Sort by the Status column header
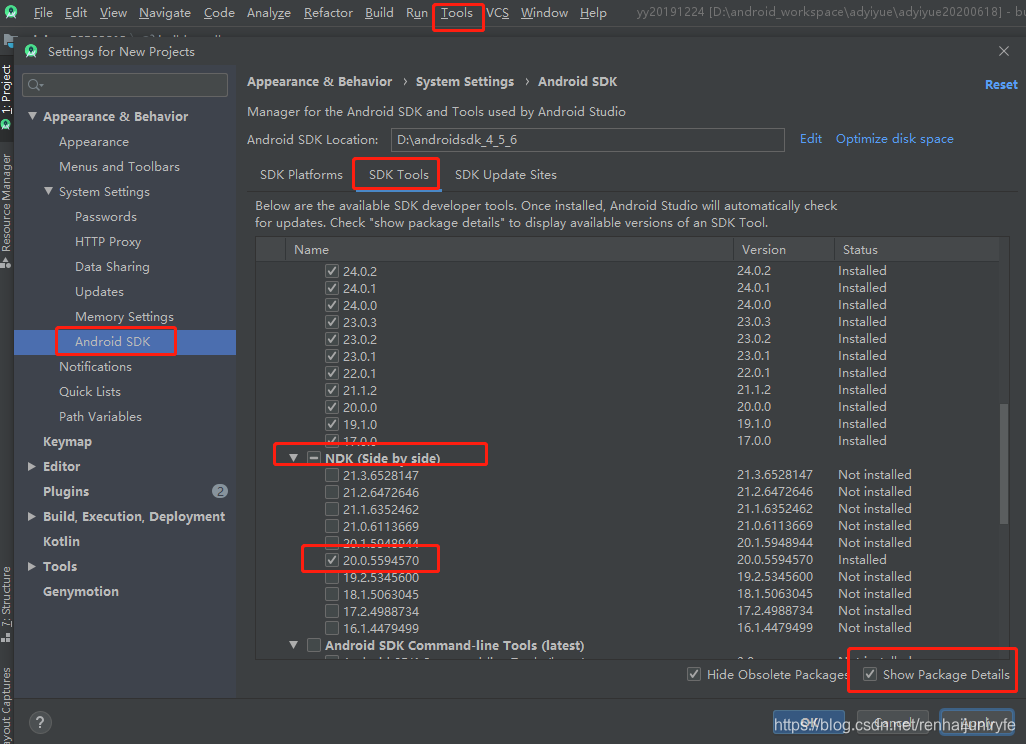The image size is (1026, 744). click(x=917, y=249)
